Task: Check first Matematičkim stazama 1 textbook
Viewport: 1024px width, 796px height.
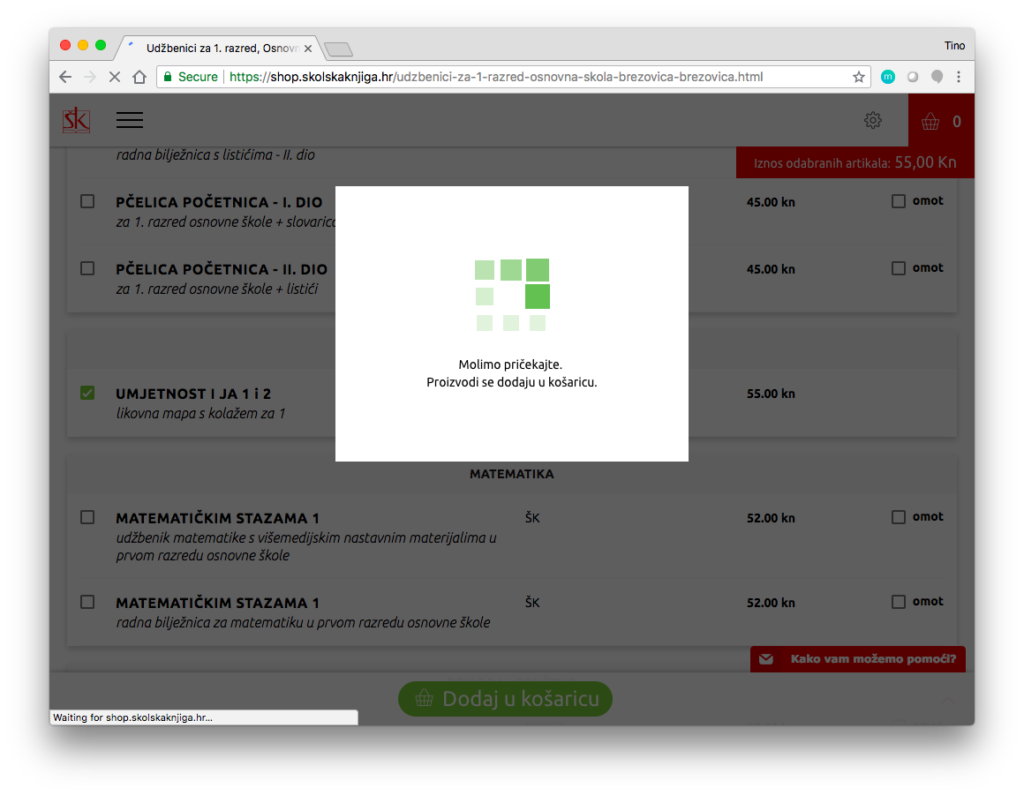Action: coord(87,517)
